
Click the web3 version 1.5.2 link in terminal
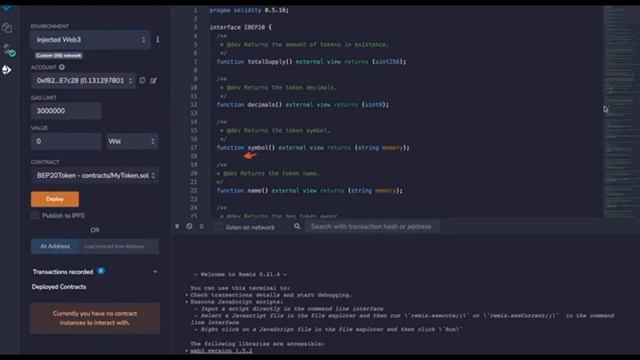[221, 351]
